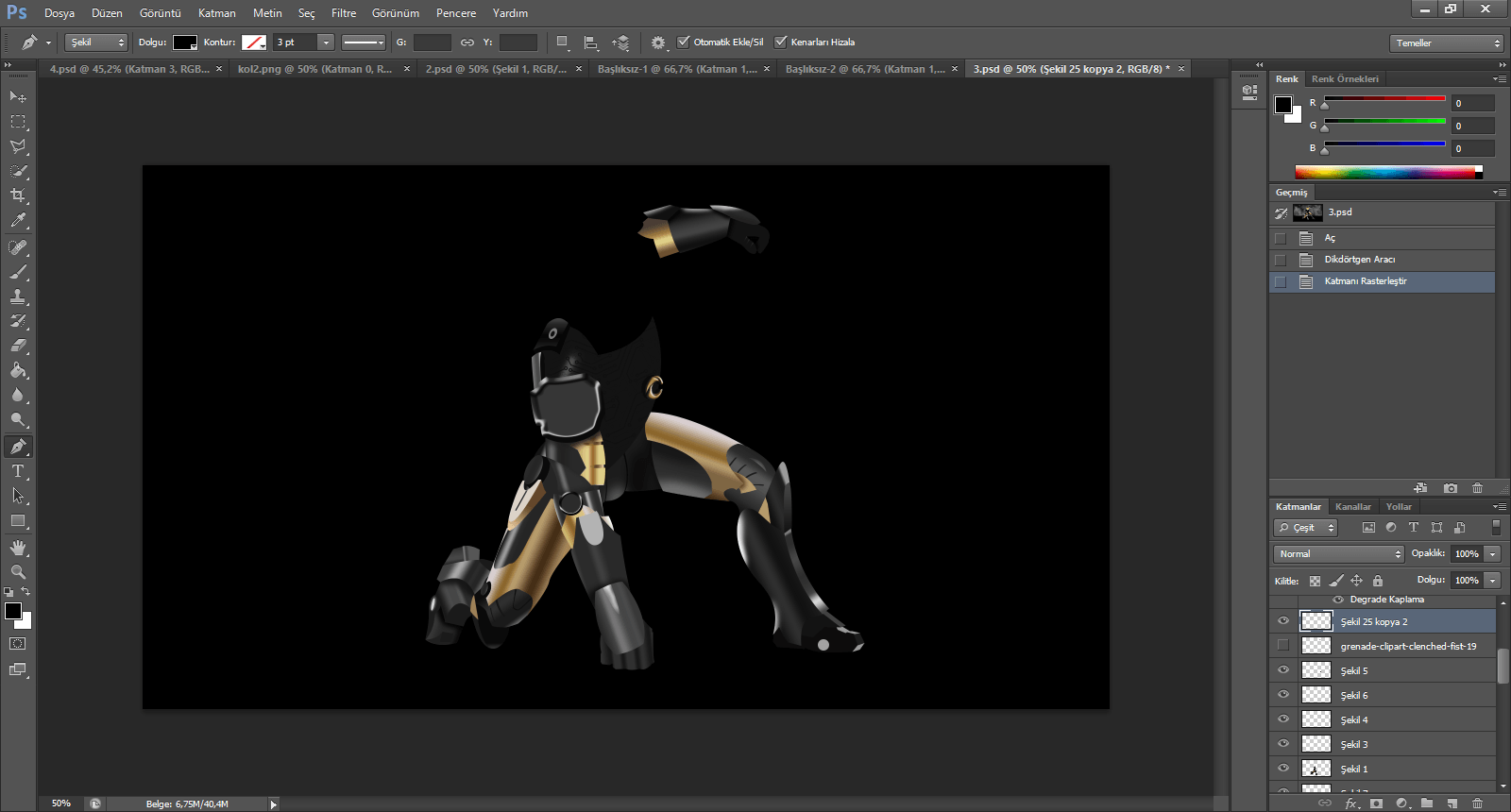Show the grenade-clipart-clenched-fist-19 layer
Image resolution: width=1511 pixels, height=812 pixels.
coord(1282,645)
